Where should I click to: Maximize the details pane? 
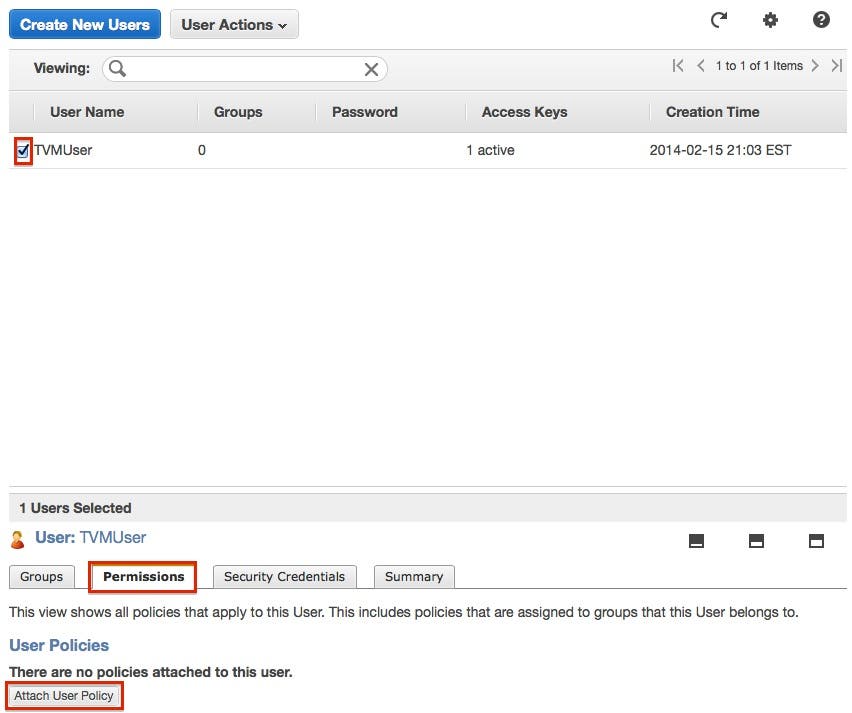816,541
